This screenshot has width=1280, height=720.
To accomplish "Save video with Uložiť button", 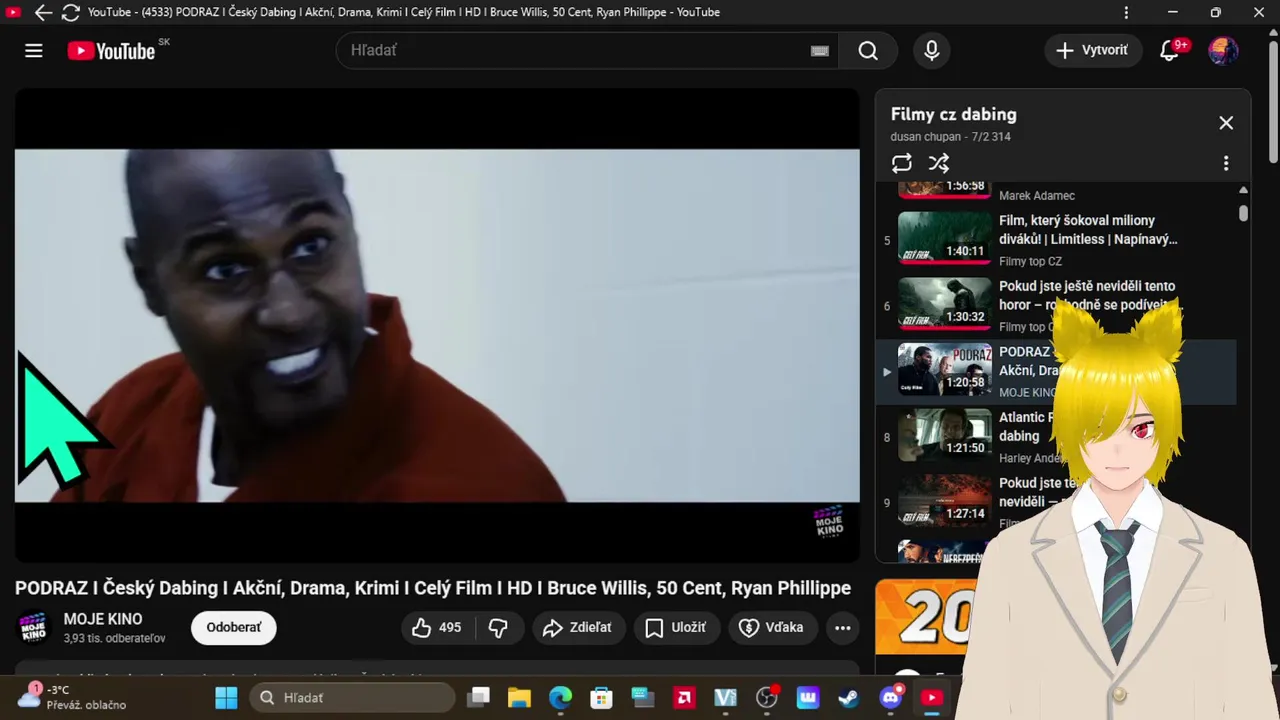I will click(677, 628).
